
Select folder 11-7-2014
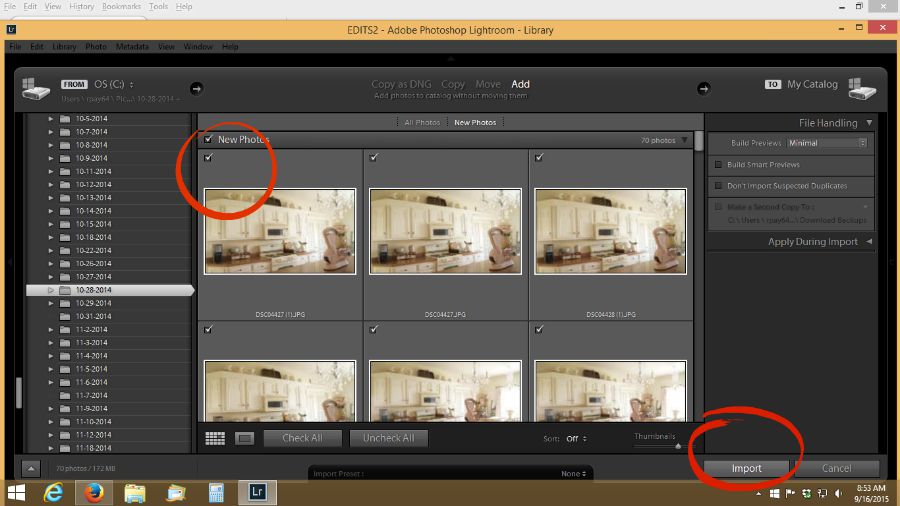(92, 396)
